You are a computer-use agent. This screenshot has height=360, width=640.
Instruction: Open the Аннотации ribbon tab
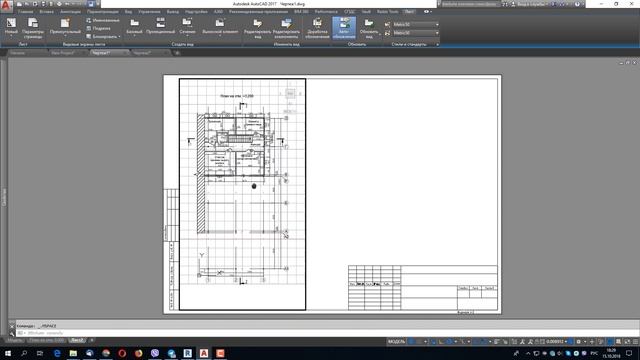point(70,11)
